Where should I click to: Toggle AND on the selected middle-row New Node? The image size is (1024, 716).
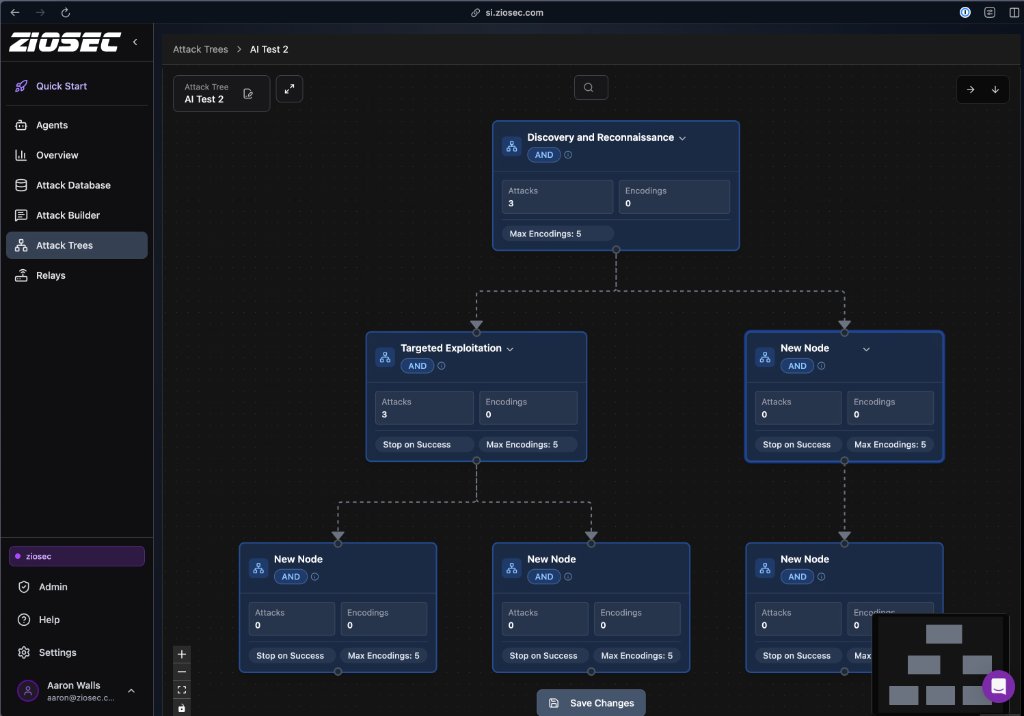pos(797,366)
